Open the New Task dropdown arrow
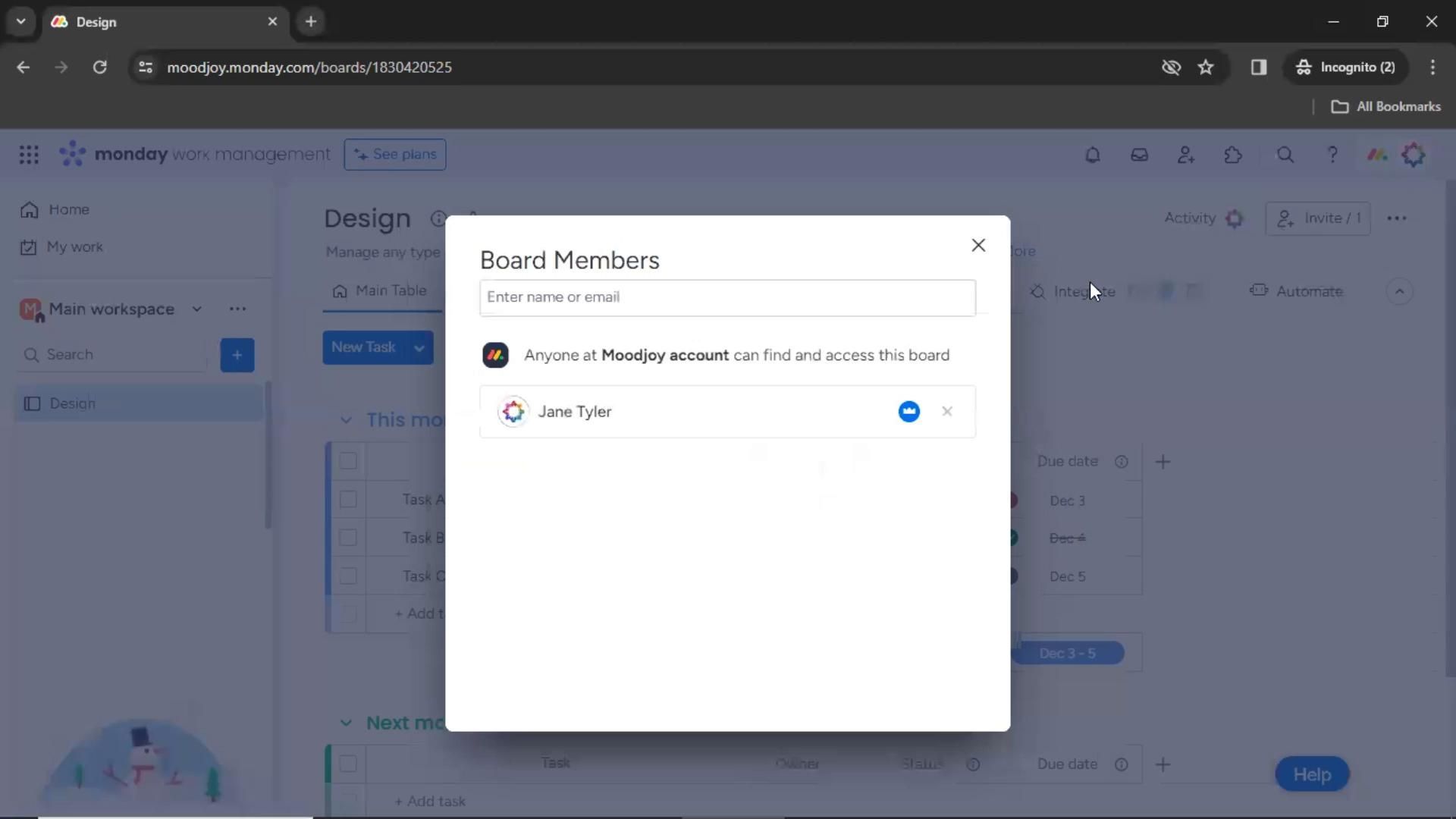 point(419,348)
